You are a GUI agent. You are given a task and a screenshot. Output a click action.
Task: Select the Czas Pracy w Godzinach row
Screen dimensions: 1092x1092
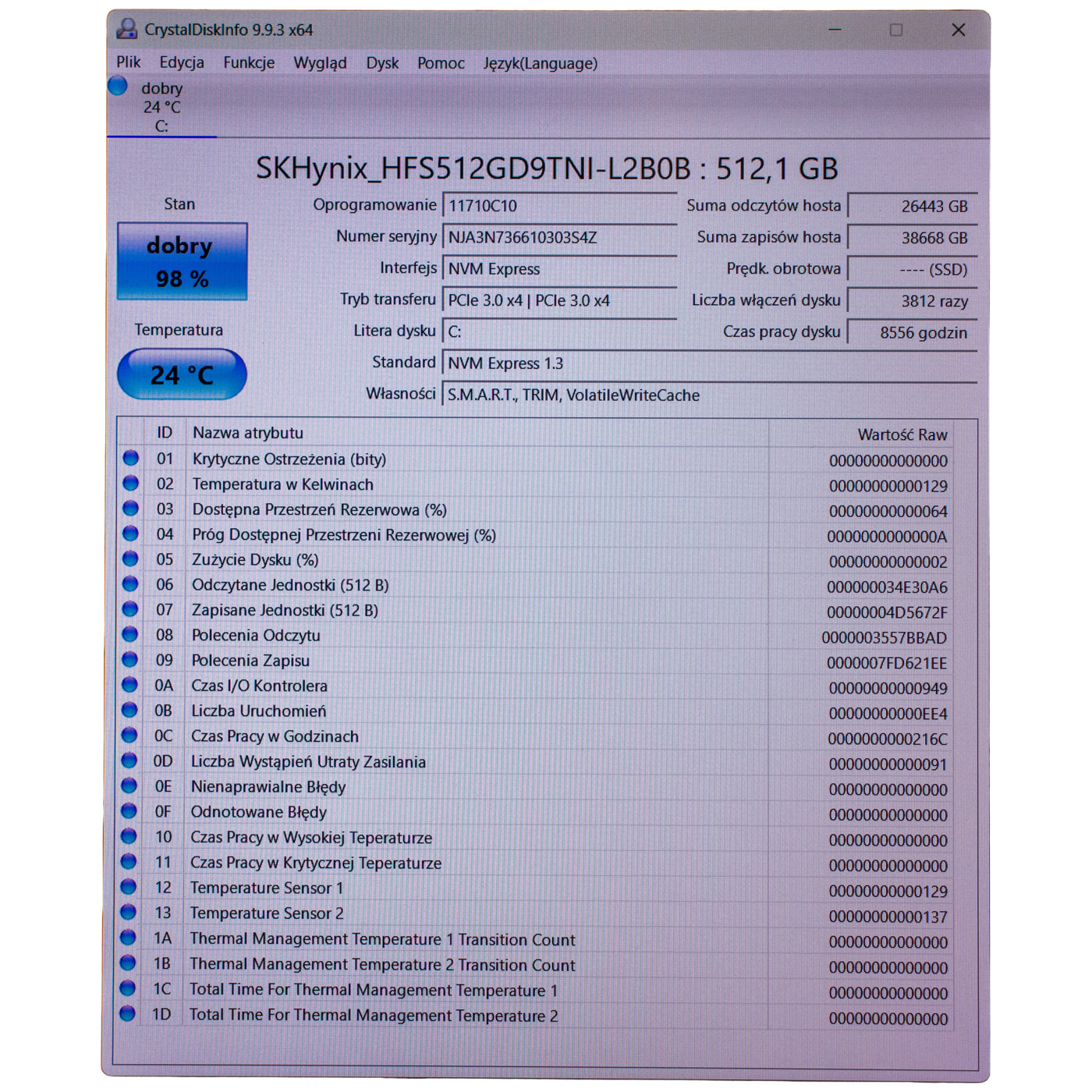click(x=535, y=737)
